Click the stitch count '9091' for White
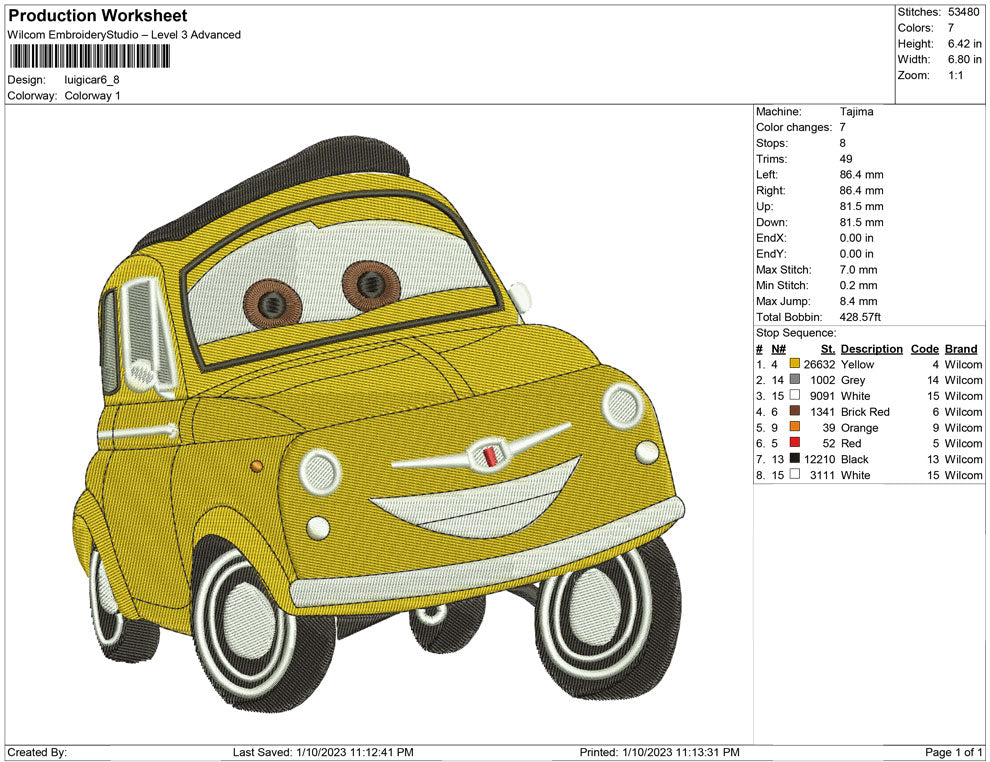Screen dimensions: 990x762 822,396
